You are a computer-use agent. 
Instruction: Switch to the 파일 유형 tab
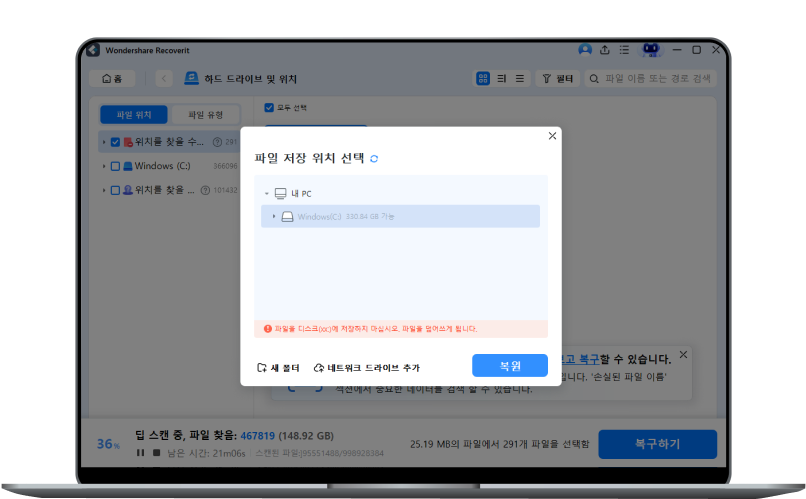point(206,114)
